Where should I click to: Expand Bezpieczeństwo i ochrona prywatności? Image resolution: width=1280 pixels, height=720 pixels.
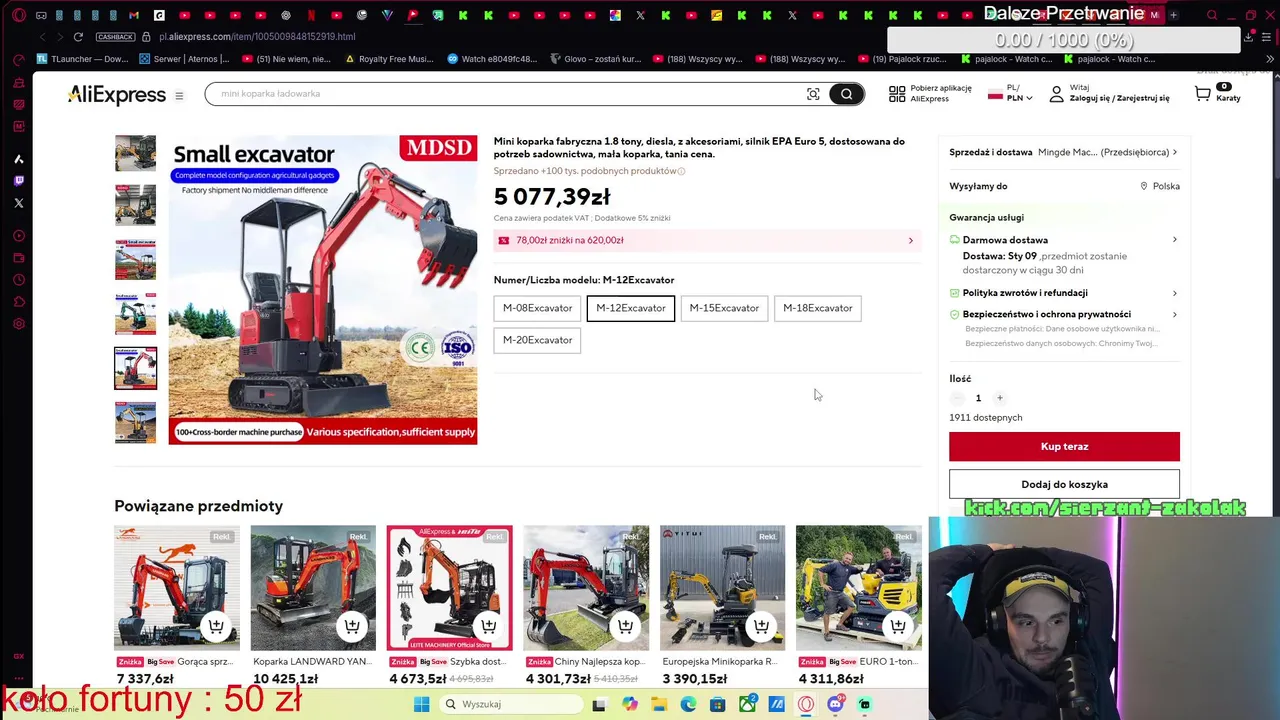pyautogui.click(x=1175, y=314)
